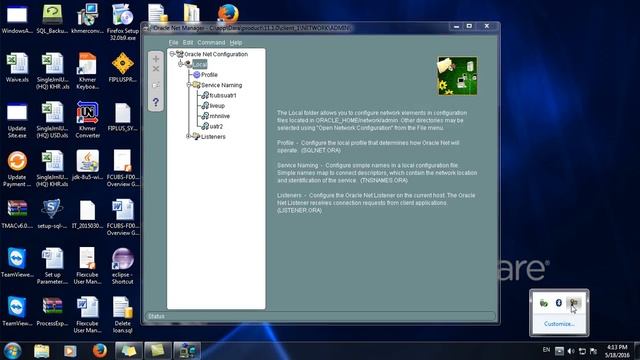
Task: Click the SingleJmlU (HQ) USD.xls icon
Action: pyautogui.click(x=52, y=120)
